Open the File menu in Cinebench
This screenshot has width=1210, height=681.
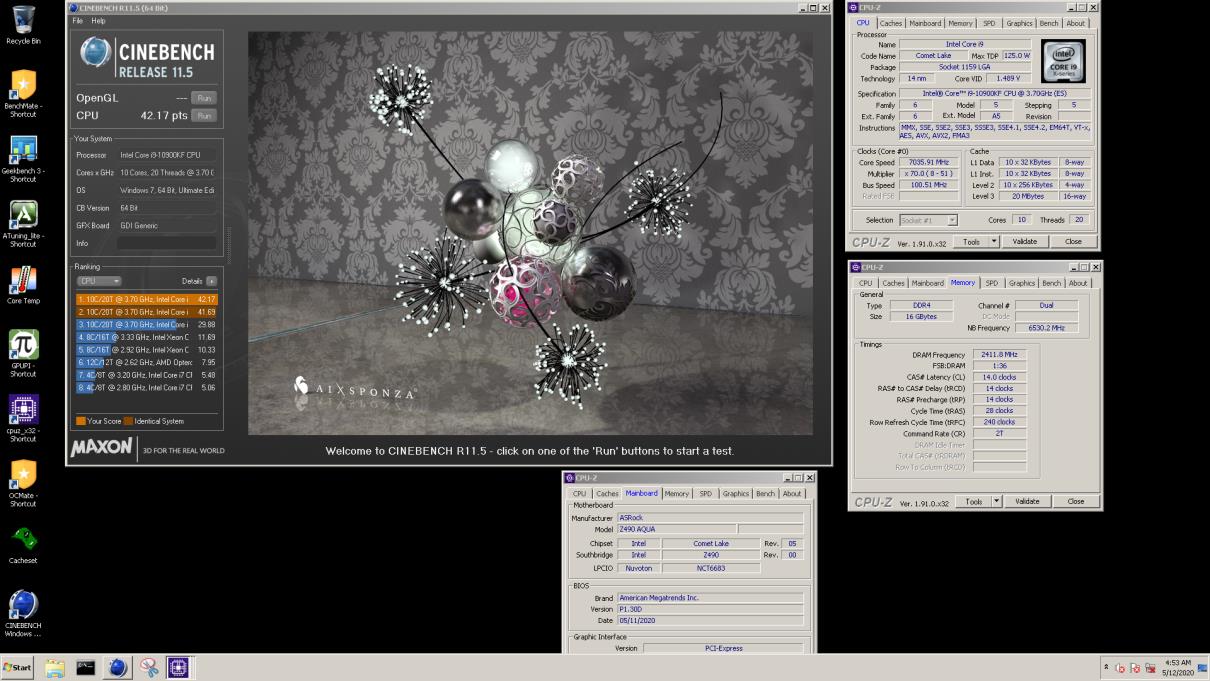(78, 18)
